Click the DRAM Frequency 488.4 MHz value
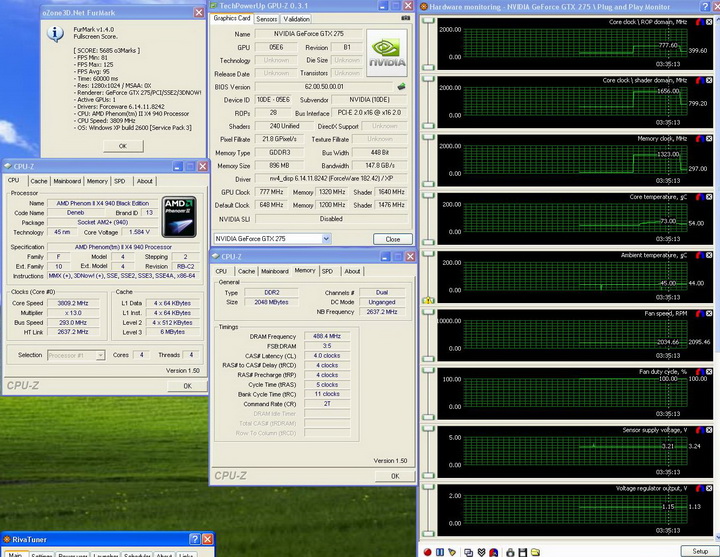The height and width of the screenshot is (557, 720). 327,336
